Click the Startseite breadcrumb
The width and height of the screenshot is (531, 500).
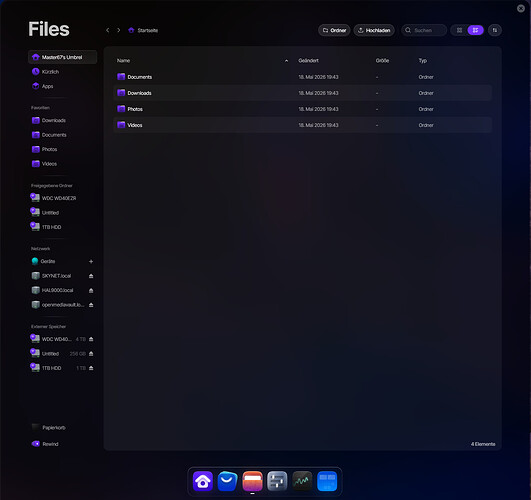pos(143,30)
